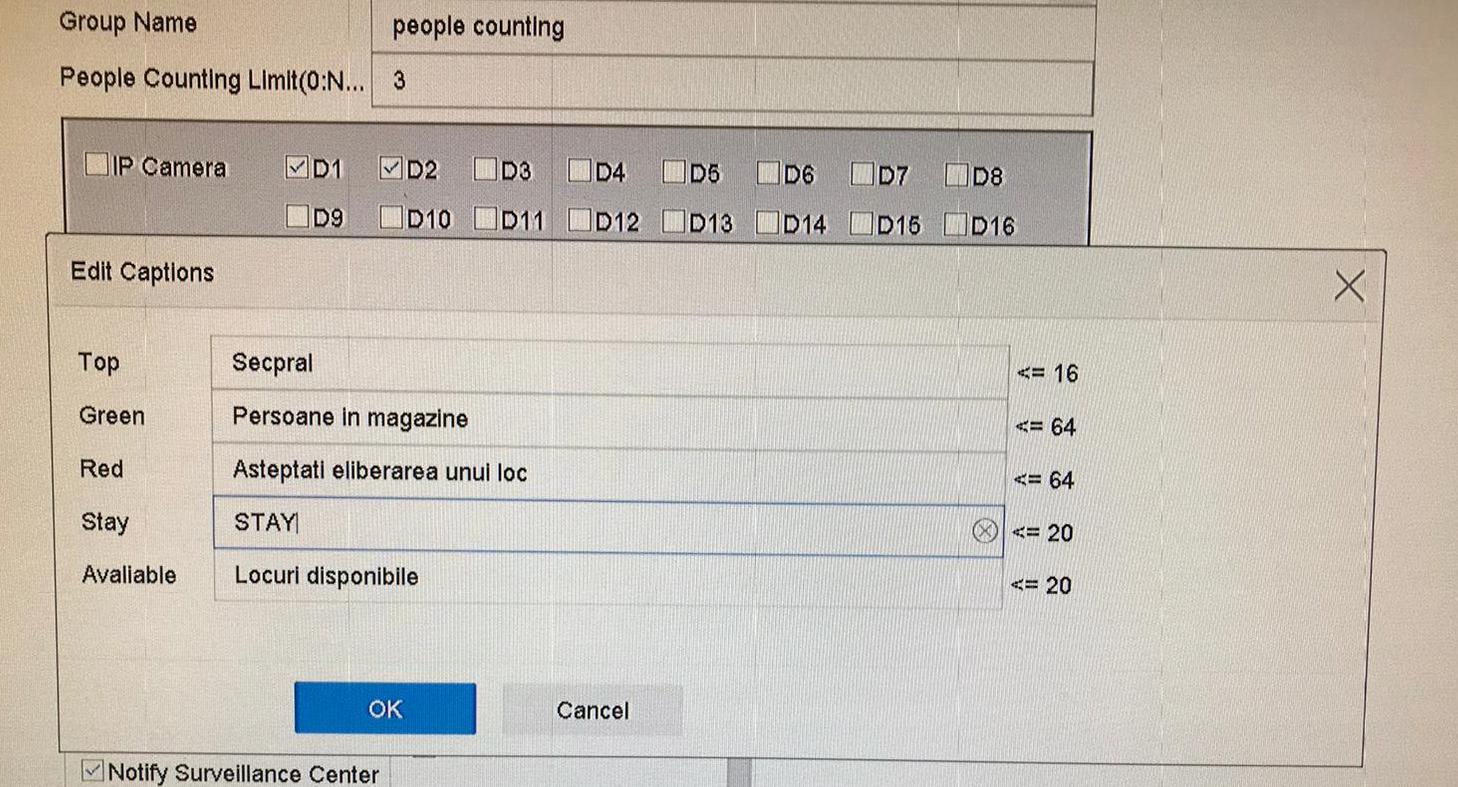Edit the Group Name field
1458x787 pixels.
(730, 28)
